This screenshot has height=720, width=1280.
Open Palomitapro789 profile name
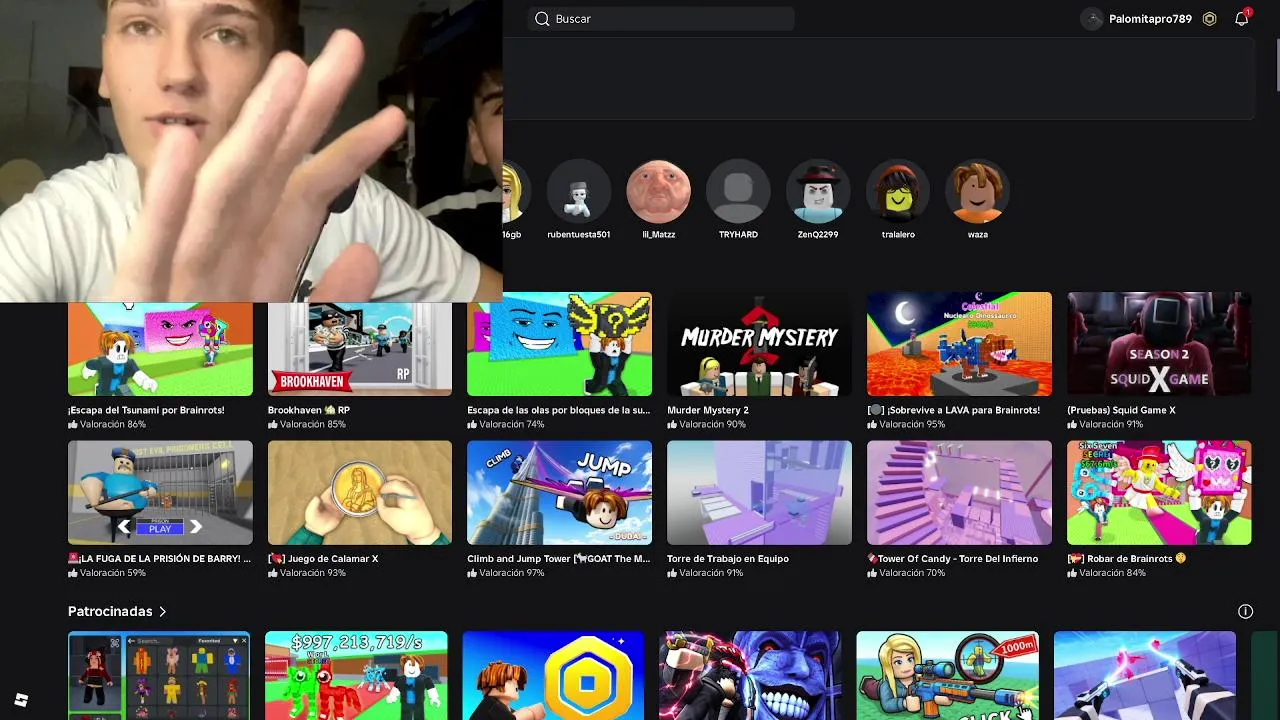pyautogui.click(x=1150, y=19)
